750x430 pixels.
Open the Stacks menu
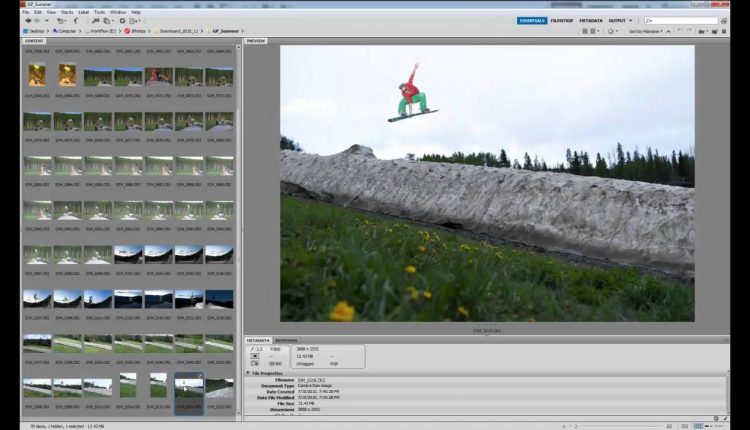(x=67, y=12)
